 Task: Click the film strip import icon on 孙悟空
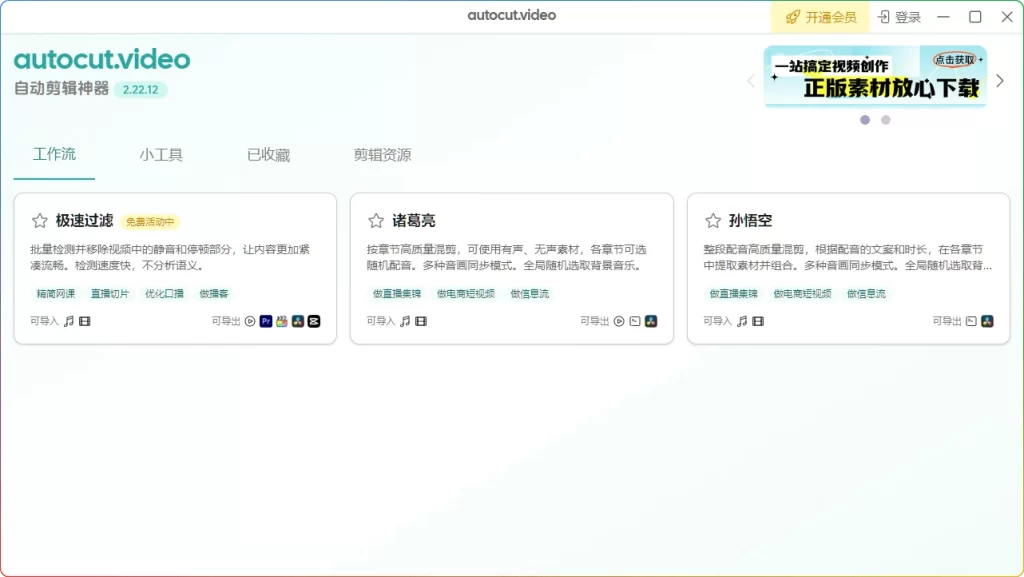[x=758, y=321]
